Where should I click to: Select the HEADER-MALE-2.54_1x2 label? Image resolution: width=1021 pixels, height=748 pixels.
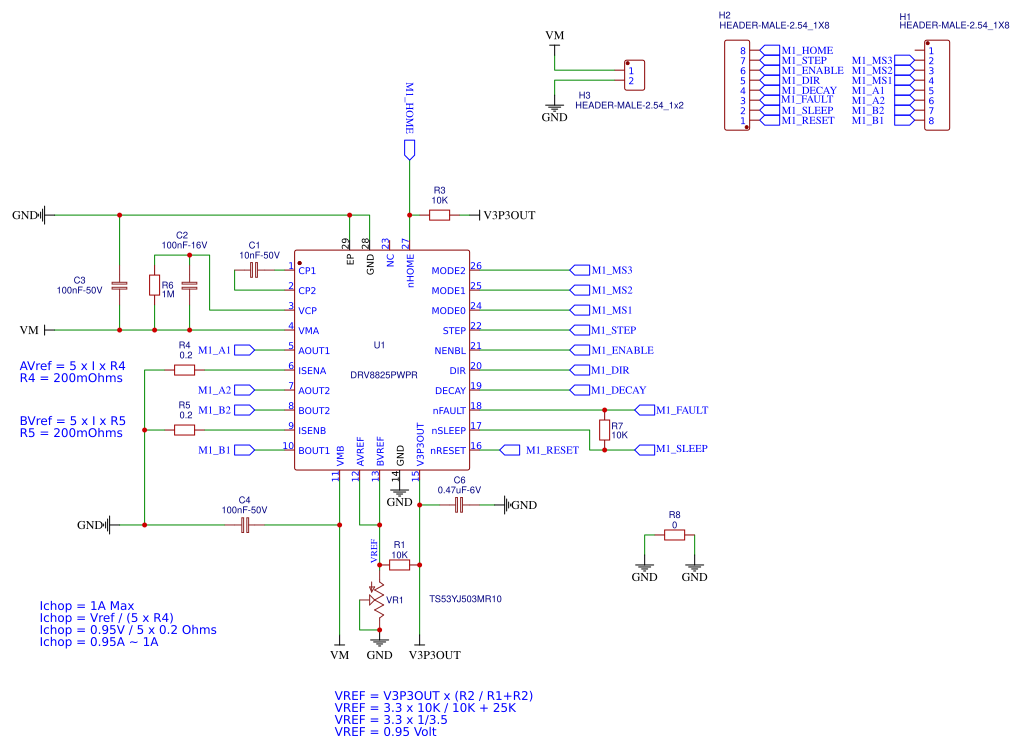[629, 105]
